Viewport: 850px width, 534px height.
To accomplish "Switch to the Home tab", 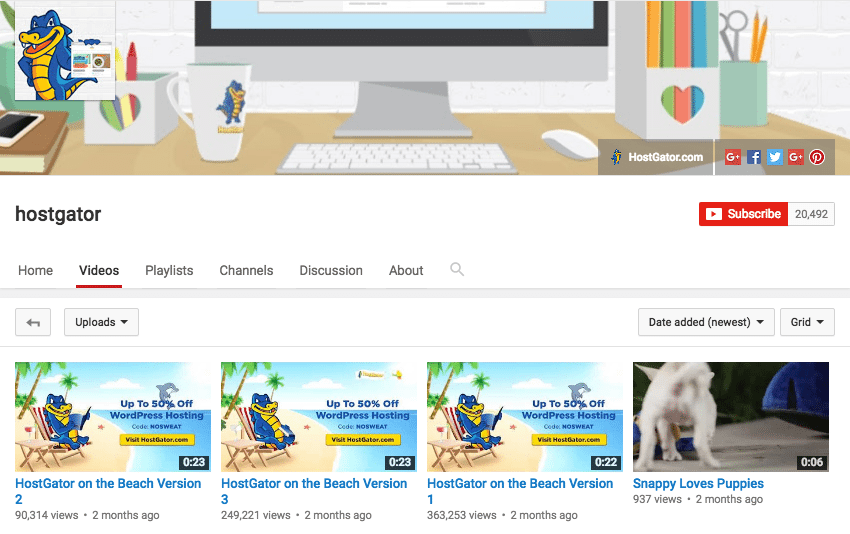I will click(35, 271).
